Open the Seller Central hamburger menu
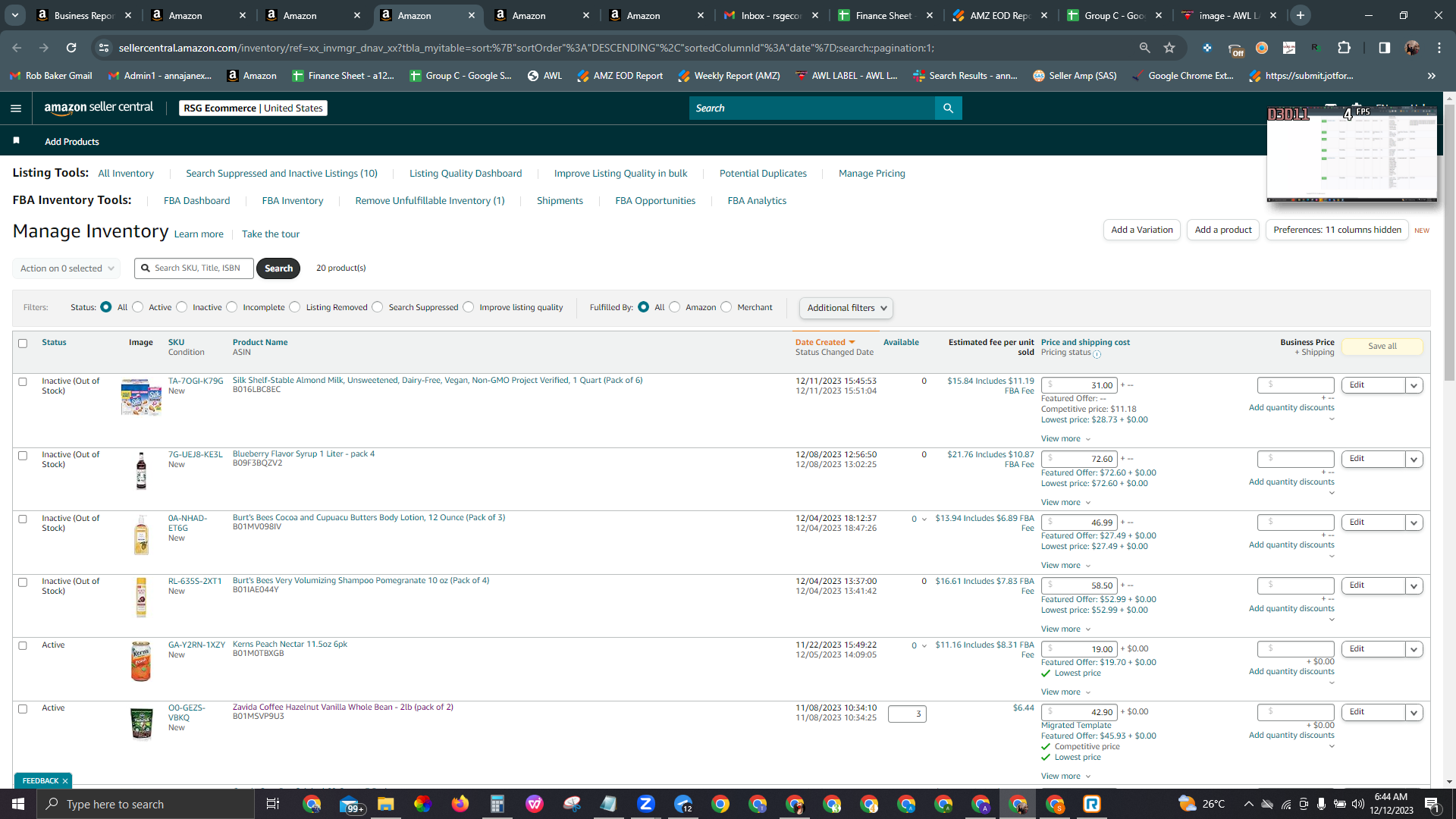Image resolution: width=1456 pixels, height=819 pixels. tap(16, 108)
